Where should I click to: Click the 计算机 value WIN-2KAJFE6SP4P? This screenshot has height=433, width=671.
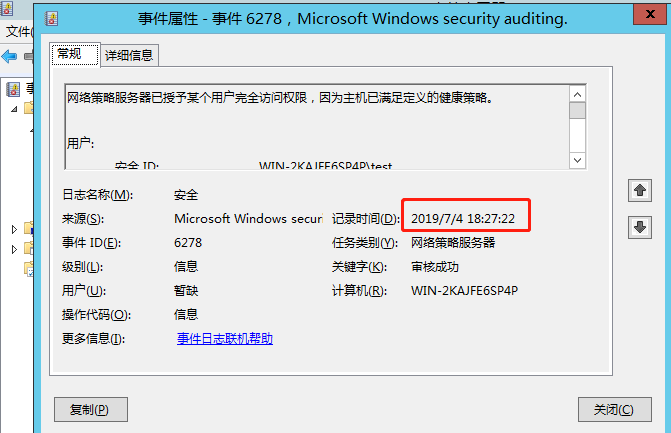click(x=464, y=291)
